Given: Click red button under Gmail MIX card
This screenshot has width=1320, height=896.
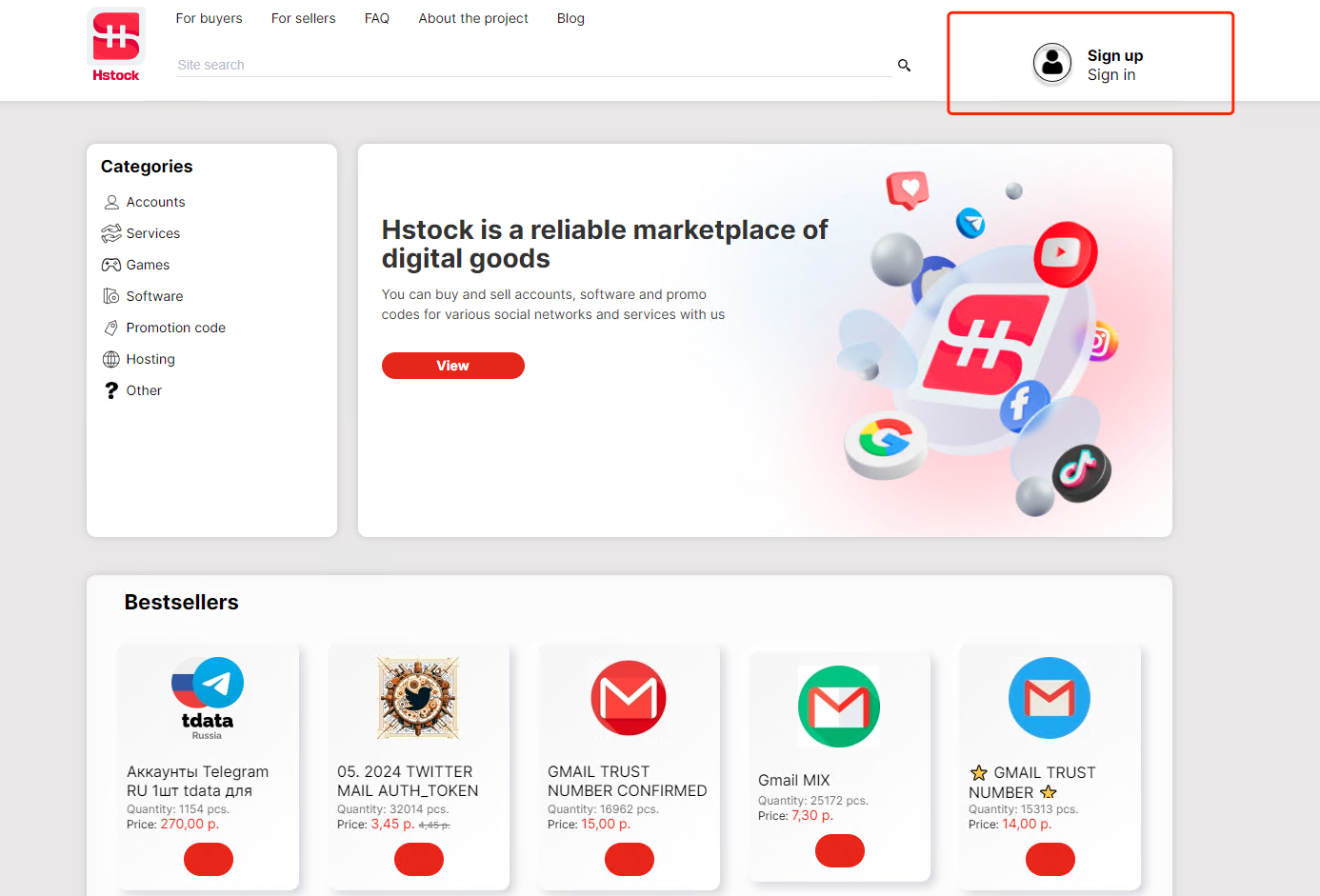Looking at the screenshot, I should click(840, 850).
